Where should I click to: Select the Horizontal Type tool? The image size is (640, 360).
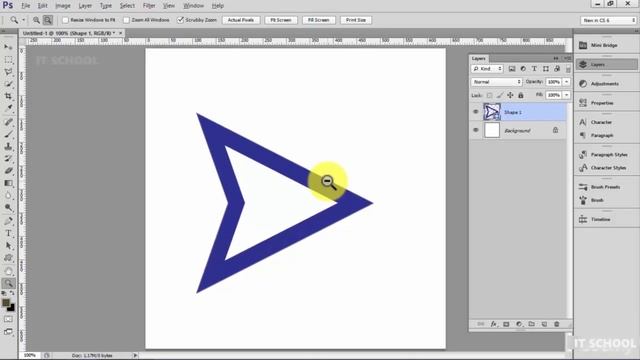pos(8,233)
